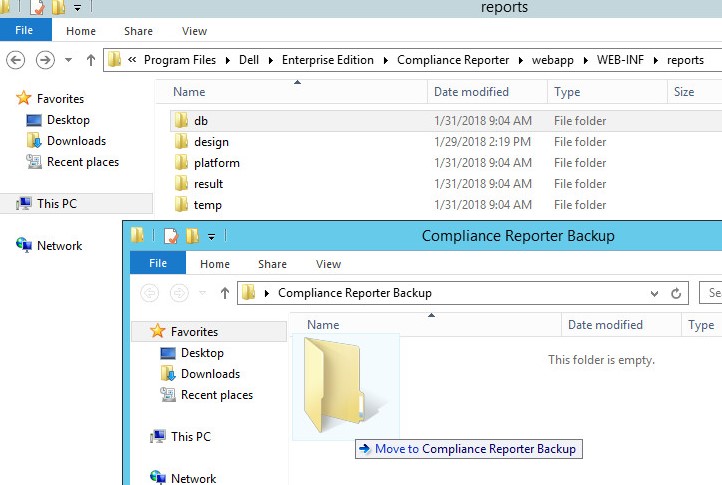Open File menu in Compliance Reporter Backup window
Image resolution: width=722 pixels, height=485 pixels.
pyautogui.click(x=158, y=263)
